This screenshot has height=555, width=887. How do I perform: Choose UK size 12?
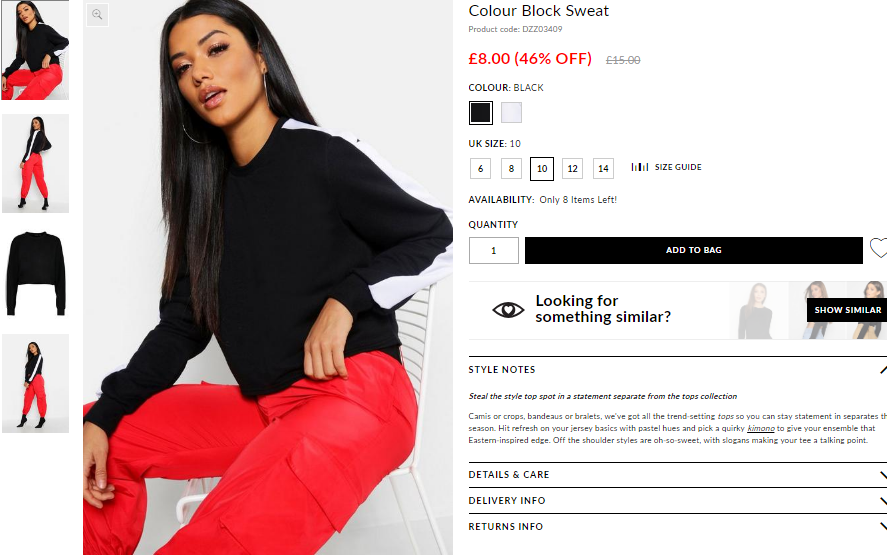click(572, 169)
